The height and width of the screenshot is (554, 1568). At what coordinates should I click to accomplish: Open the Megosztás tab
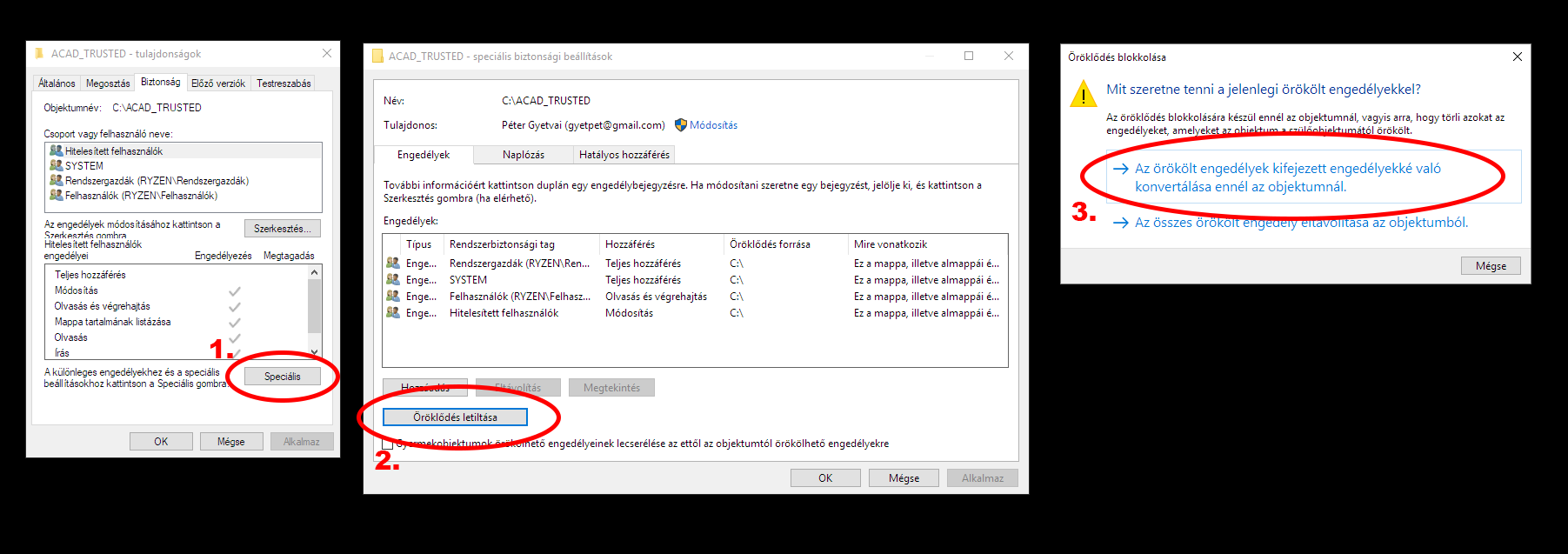coord(108,83)
